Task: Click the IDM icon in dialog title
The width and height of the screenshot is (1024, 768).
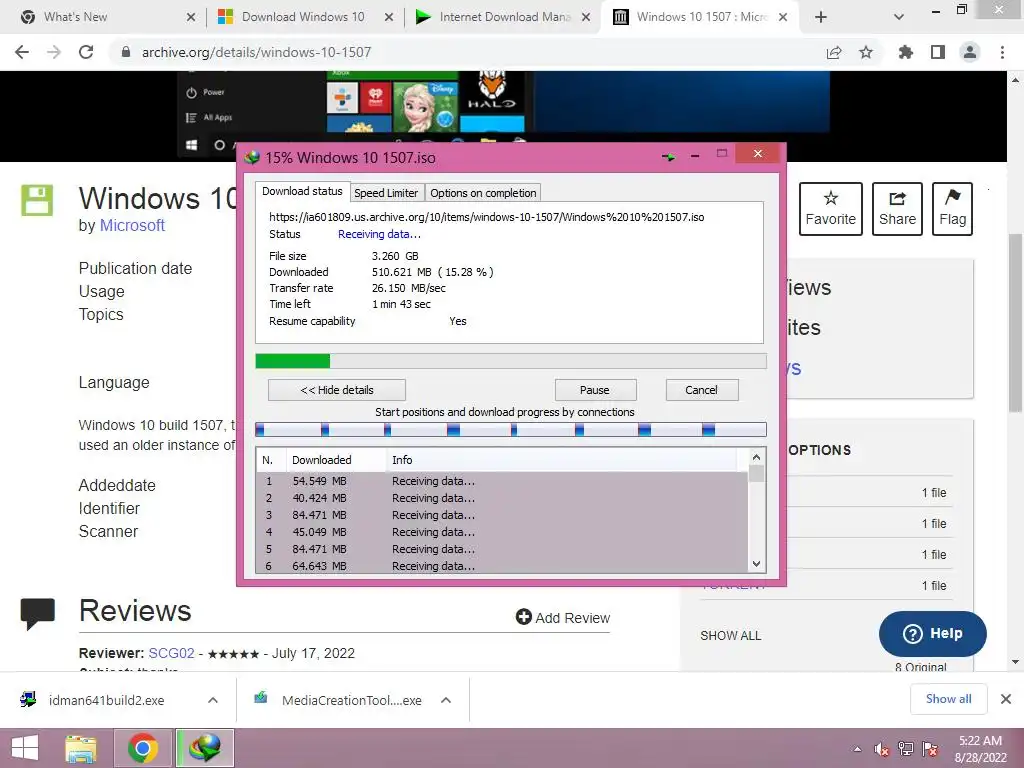Action: click(252, 157)
